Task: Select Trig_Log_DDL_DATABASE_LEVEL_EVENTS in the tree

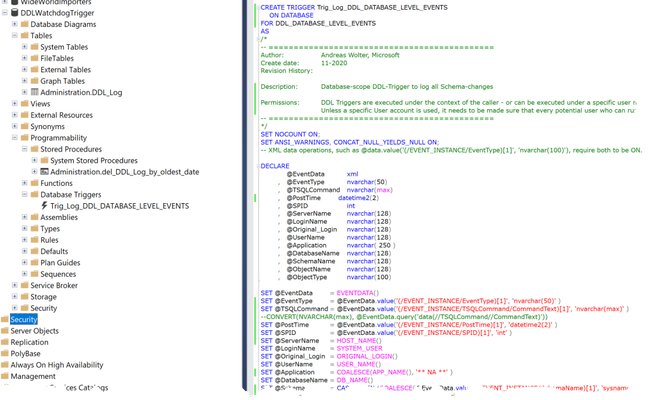Action: click(x=119, y=206)
